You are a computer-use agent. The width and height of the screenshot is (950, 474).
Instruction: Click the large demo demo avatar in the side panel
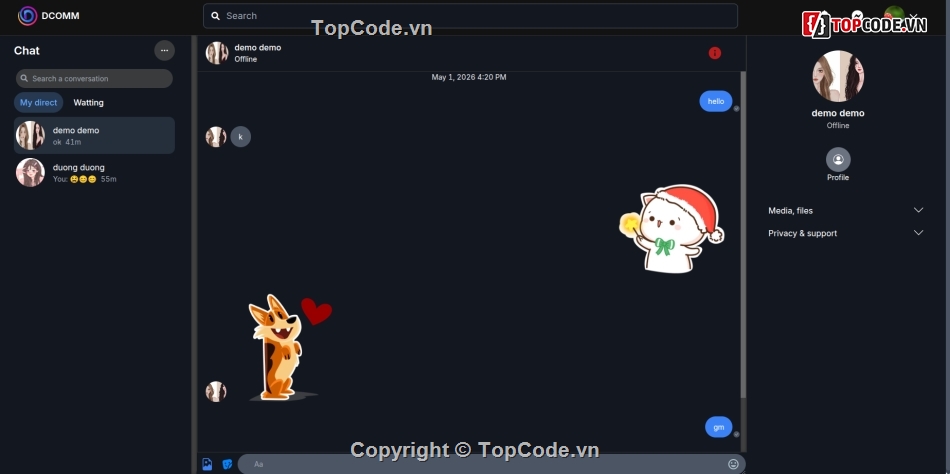coord(838,76)
